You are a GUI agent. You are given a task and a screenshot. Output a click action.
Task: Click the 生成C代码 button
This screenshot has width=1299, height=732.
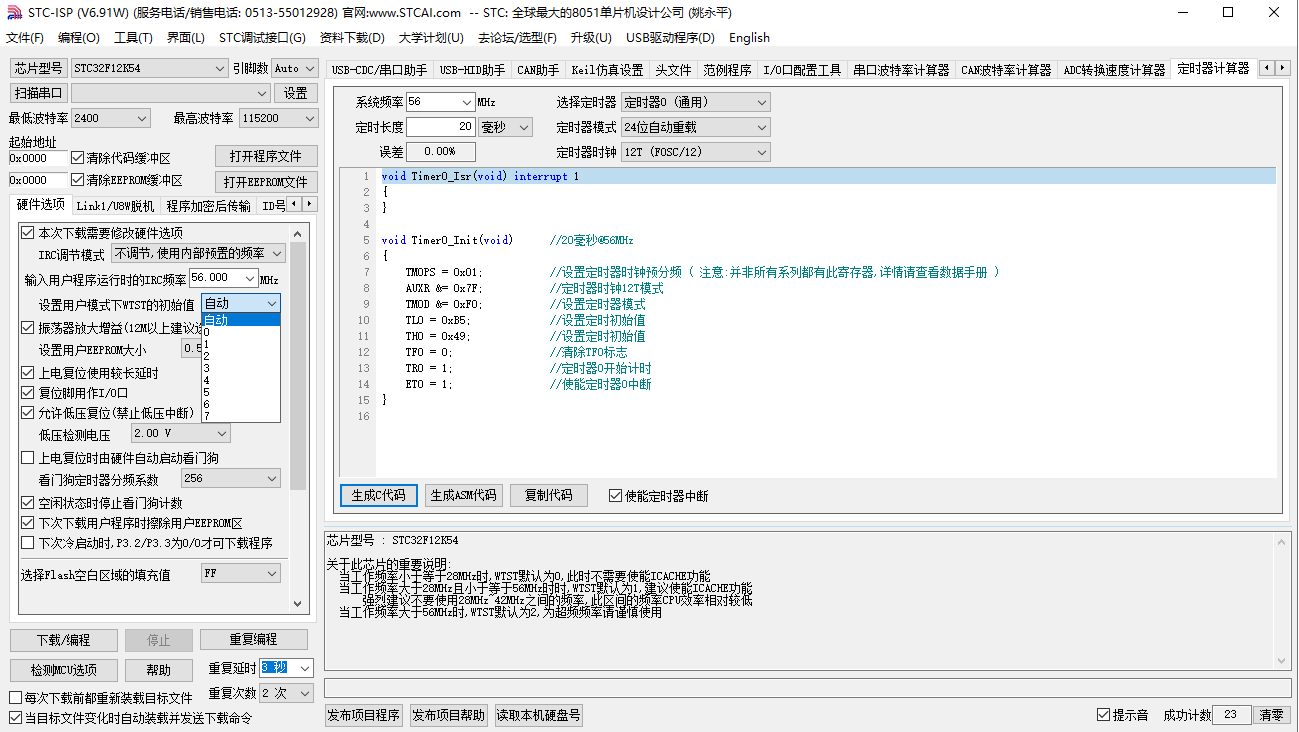pos(378,495)
